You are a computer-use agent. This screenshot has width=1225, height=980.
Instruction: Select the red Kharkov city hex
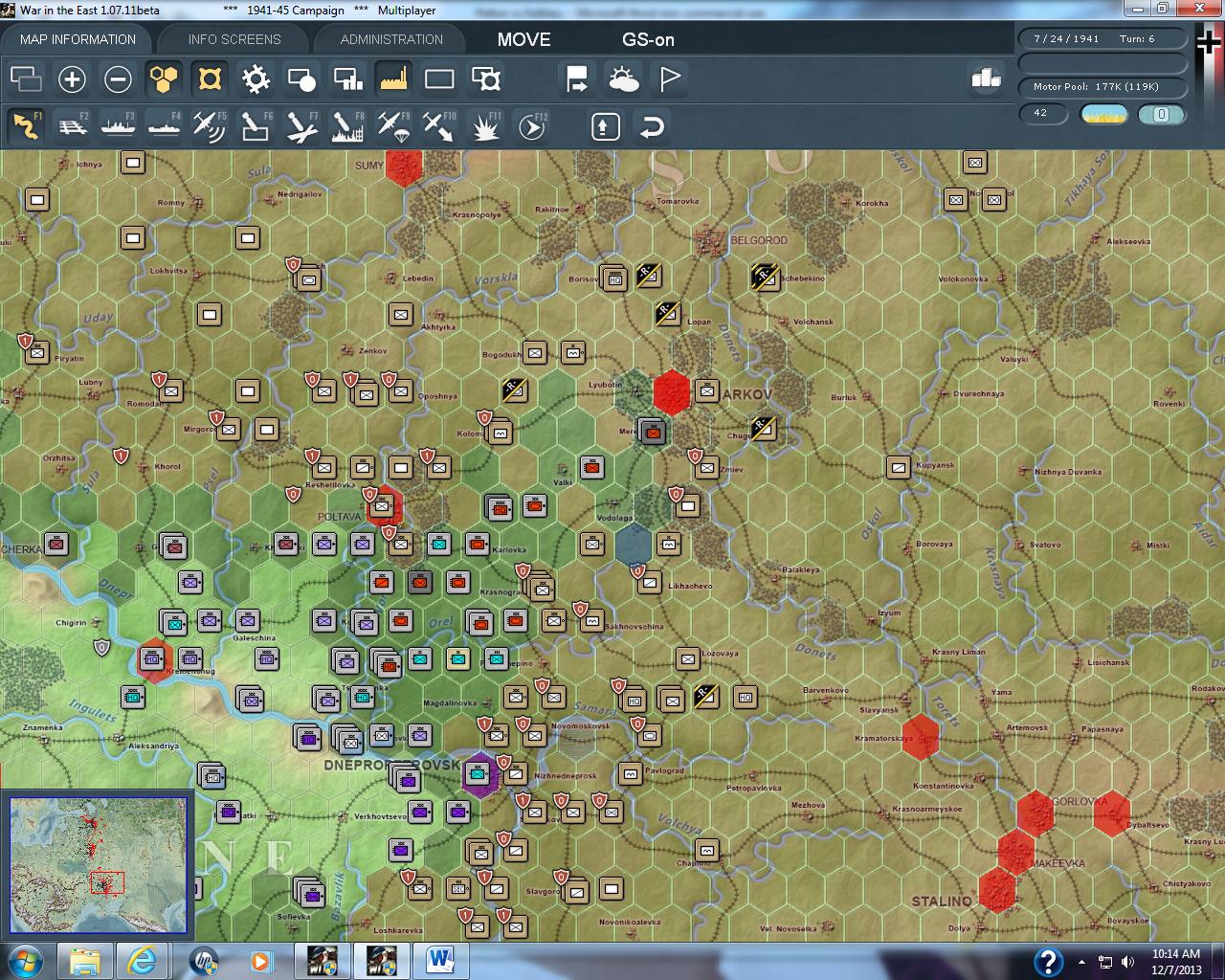(672, 392)
